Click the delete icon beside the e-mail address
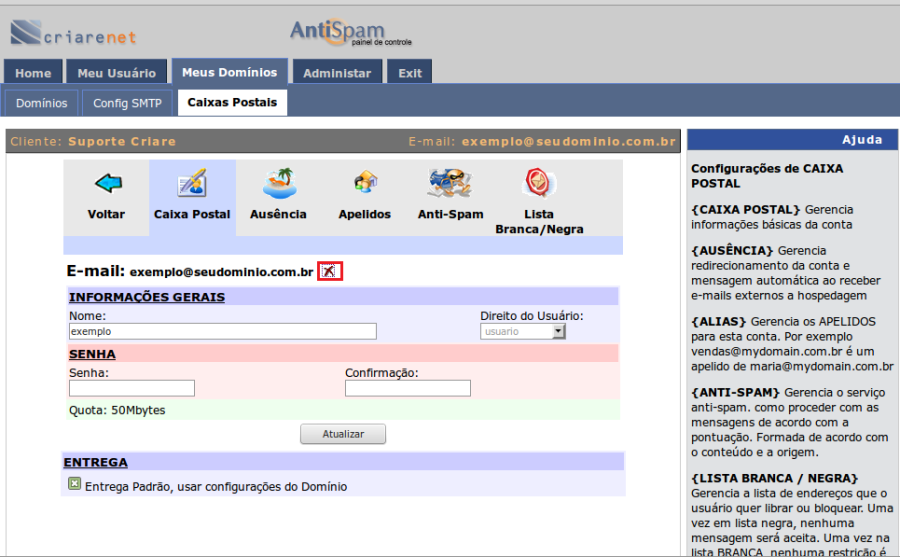This screenshot has height=557, width=900. (x=329, y=271)
